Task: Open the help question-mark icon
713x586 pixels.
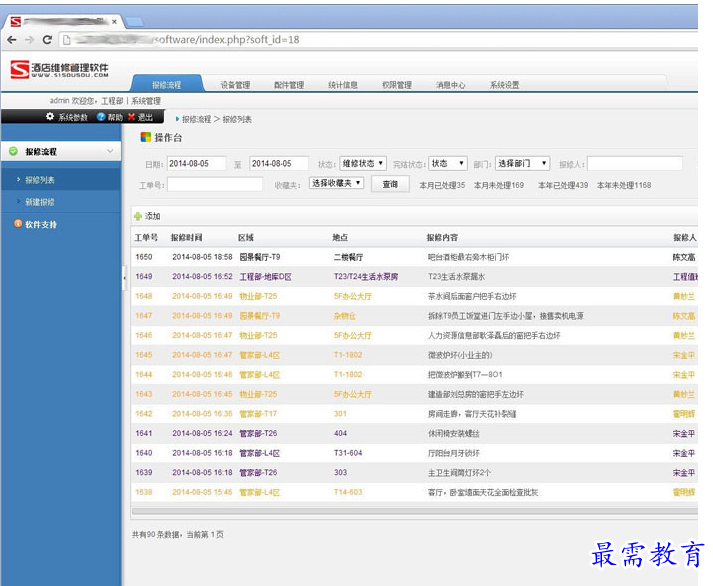Action: coord(101,117)
